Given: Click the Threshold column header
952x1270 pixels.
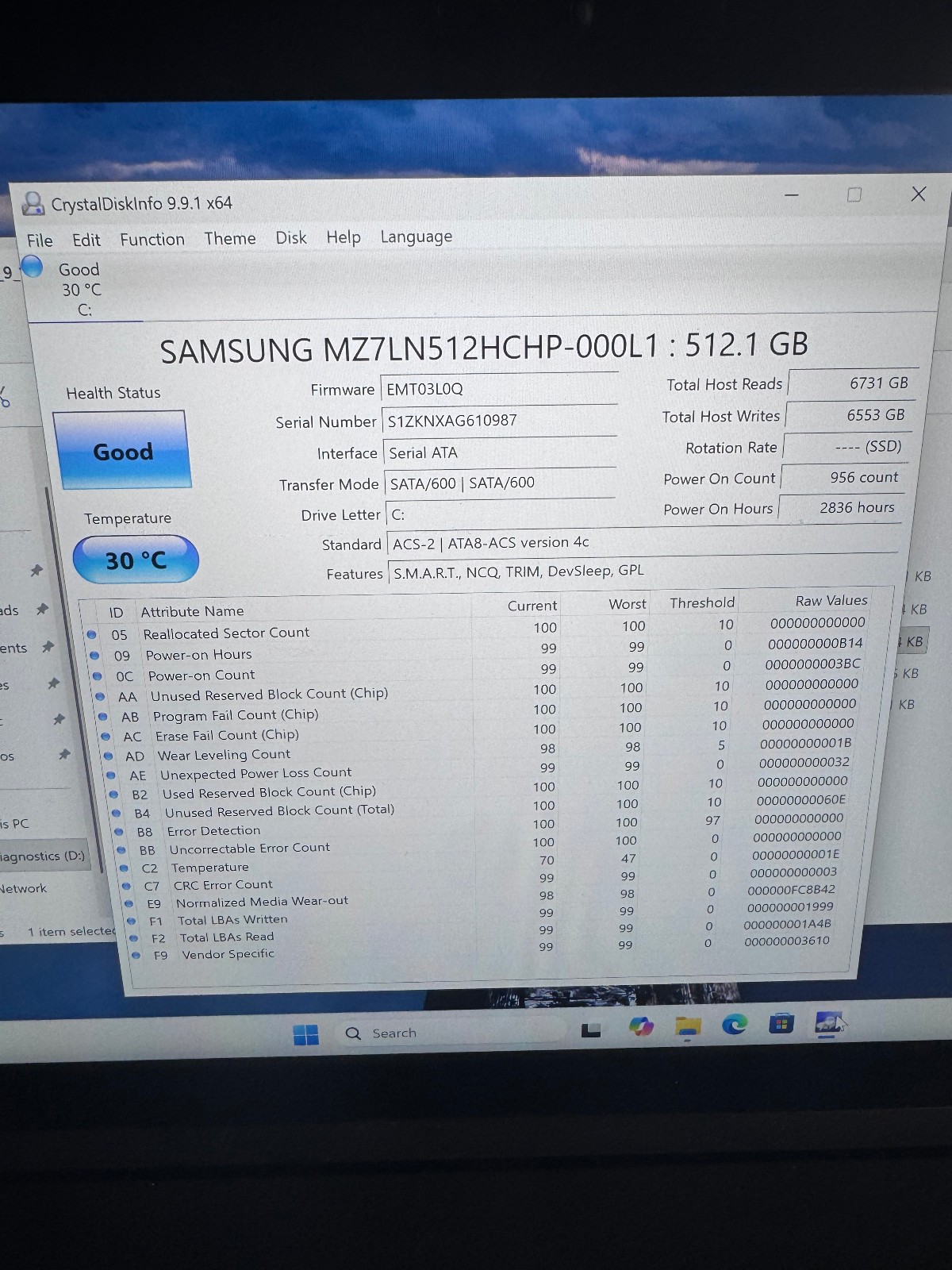Looking at the screenshot, I should click(x=702, y=603).
